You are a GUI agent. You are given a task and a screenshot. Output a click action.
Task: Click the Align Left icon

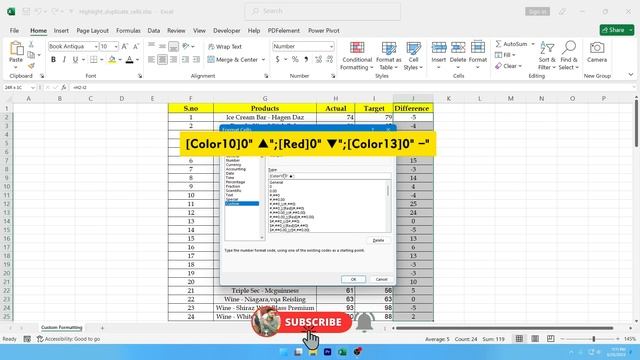tap(151, 60)
